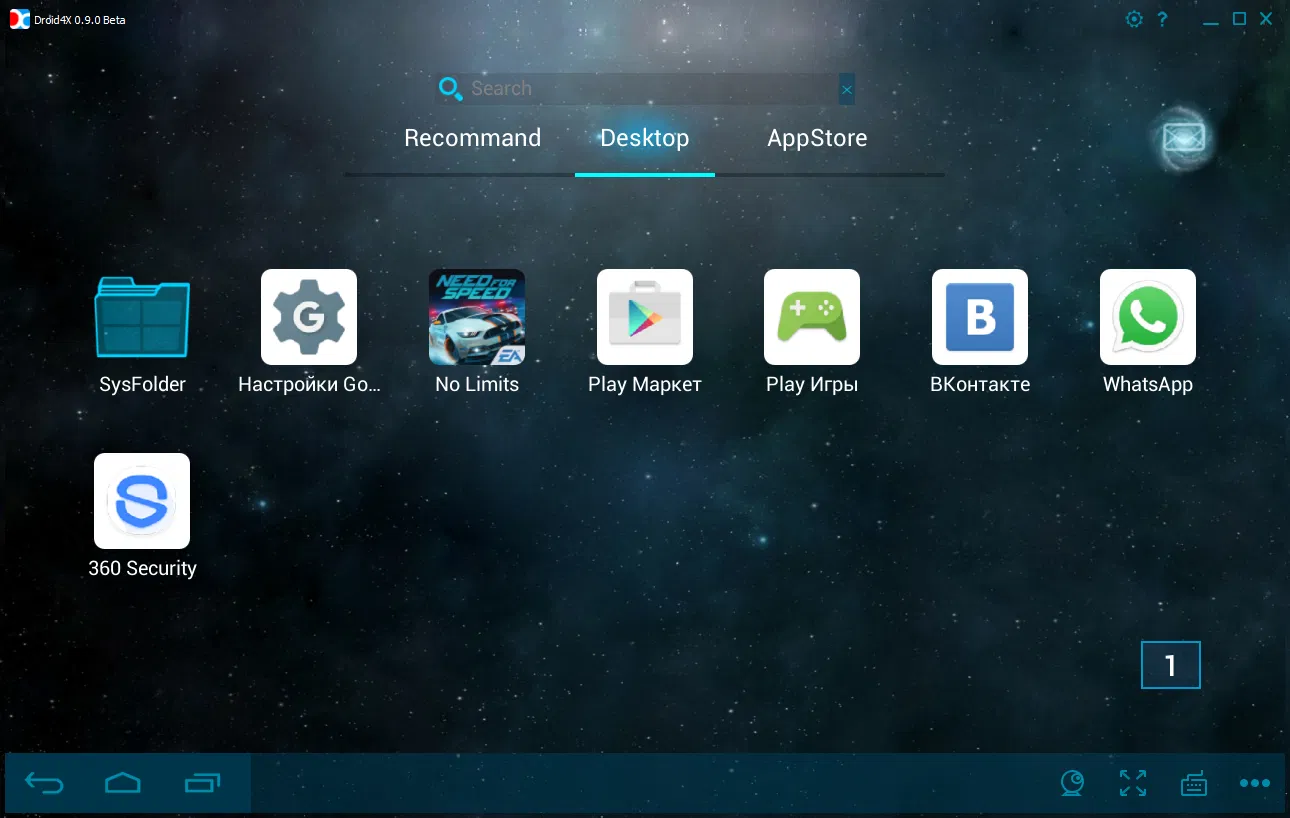
Task: Open the recent apps switcher
Action: tap(203, 783)
